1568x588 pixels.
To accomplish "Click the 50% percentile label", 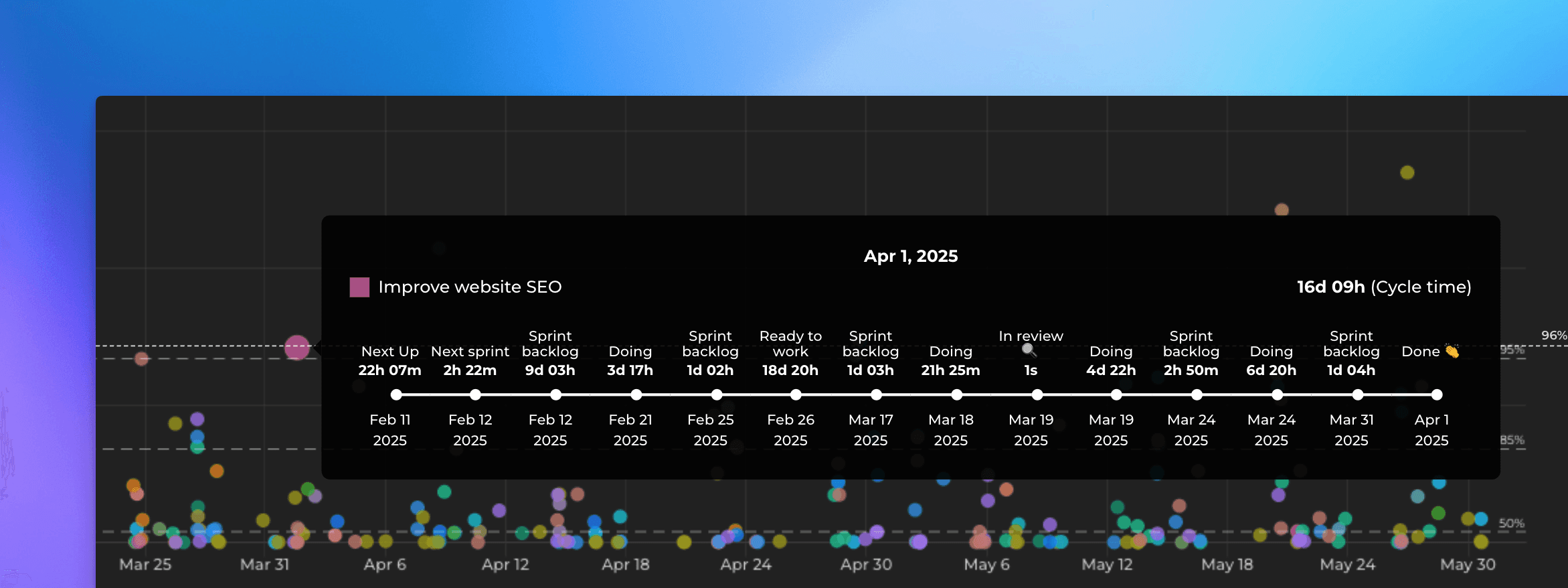I will tap(1512, 523).
